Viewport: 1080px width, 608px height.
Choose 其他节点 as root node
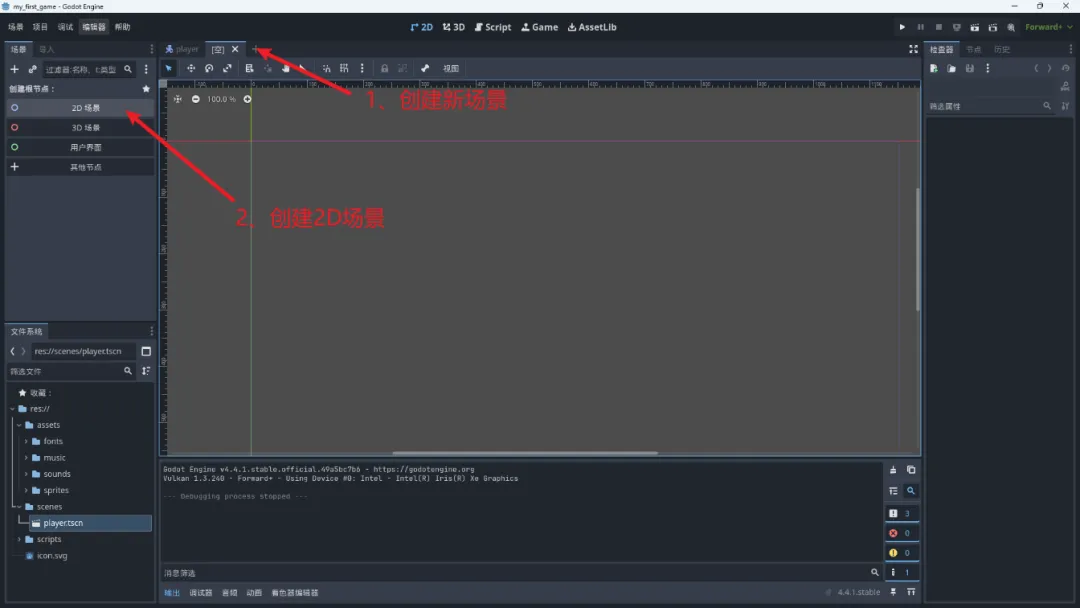tap(80, 167)
